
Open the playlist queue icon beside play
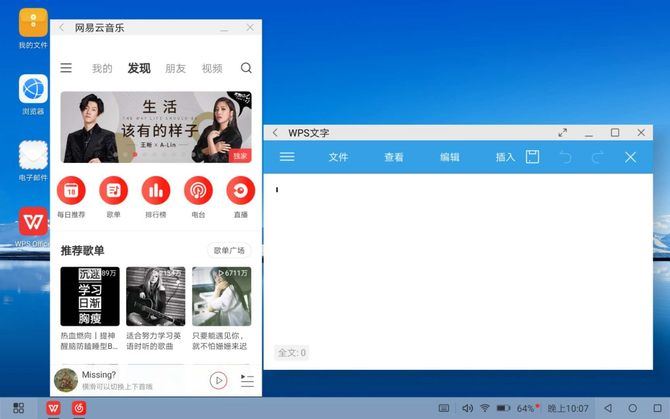[247, 381]
